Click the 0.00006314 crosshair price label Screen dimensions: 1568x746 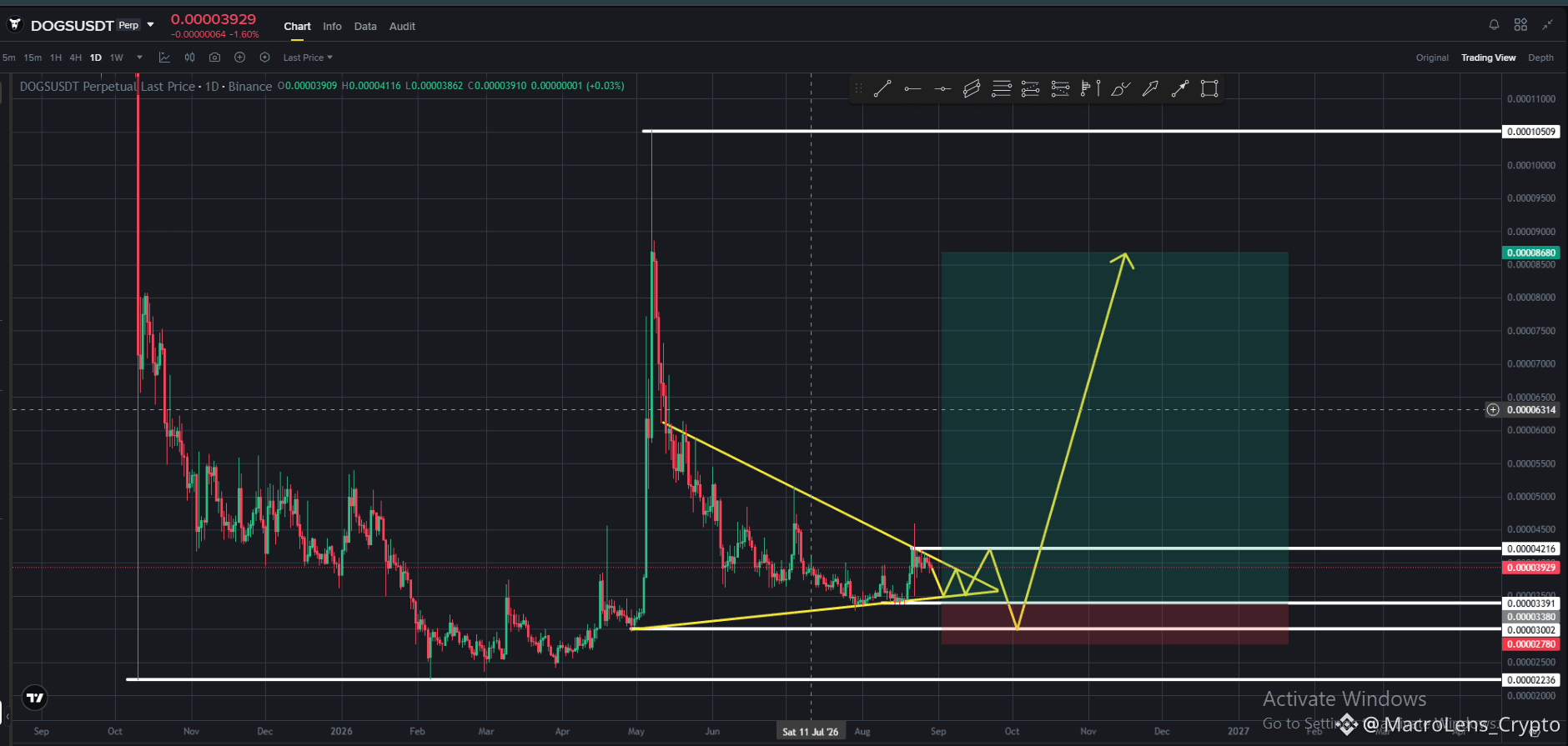pos(1531,409)
